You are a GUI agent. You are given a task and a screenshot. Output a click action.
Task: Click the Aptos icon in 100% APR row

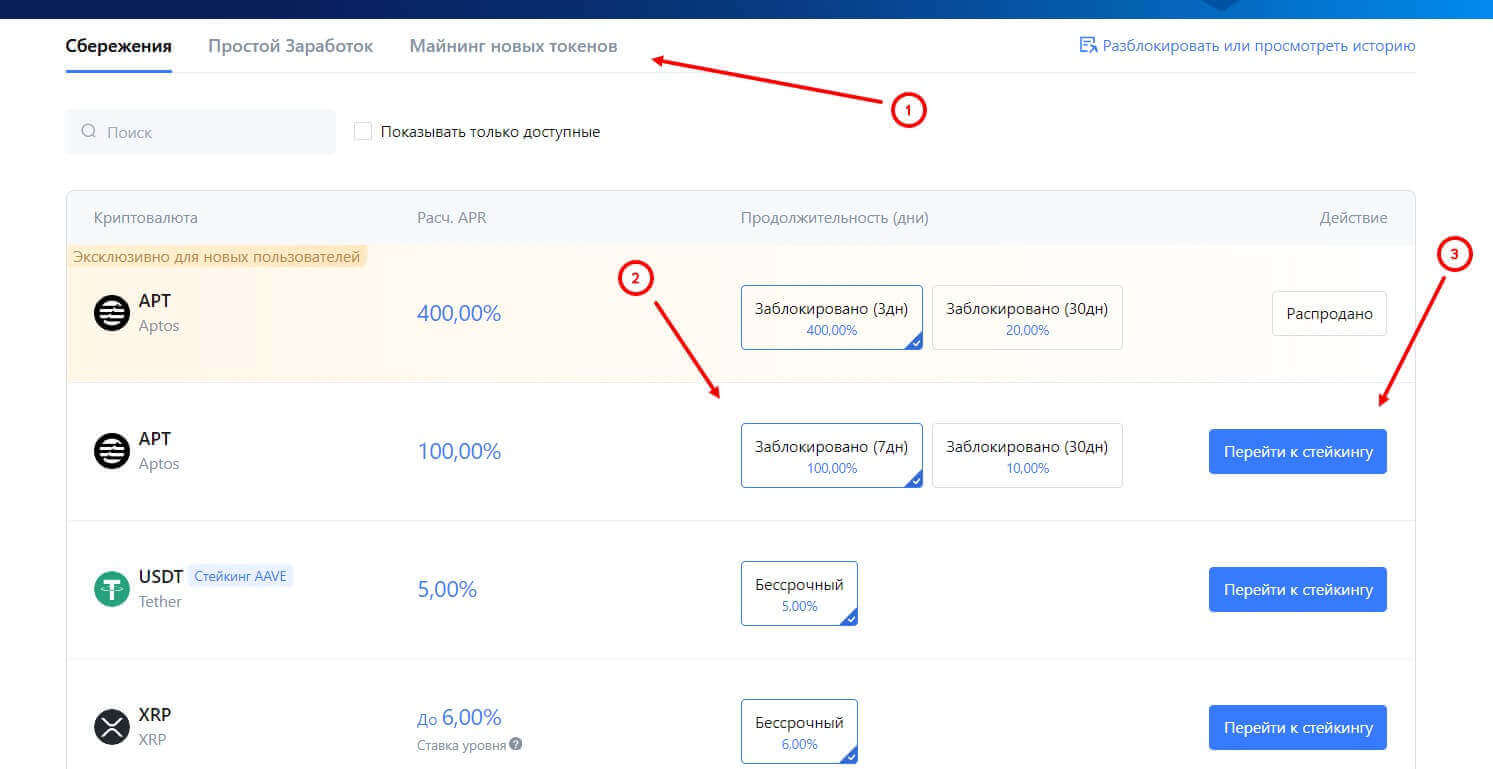[x=112, y=451]
